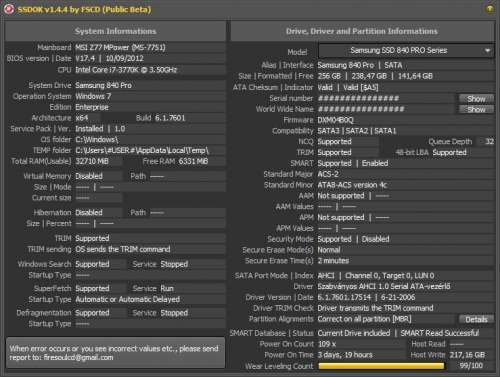Select the Hibernation Disabled value
This screenshot has height=377, width=500.
(x=89, y=212)
